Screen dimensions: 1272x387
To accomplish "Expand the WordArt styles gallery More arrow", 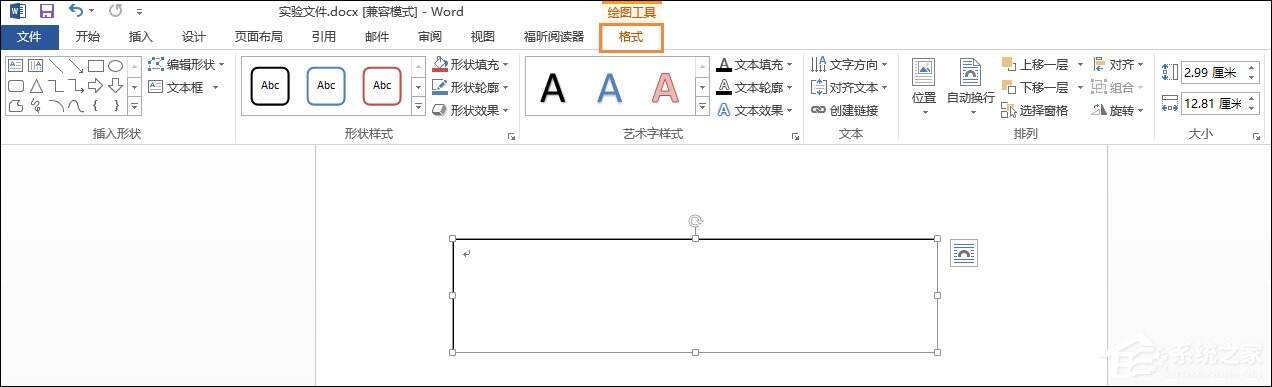I will 703,106.
